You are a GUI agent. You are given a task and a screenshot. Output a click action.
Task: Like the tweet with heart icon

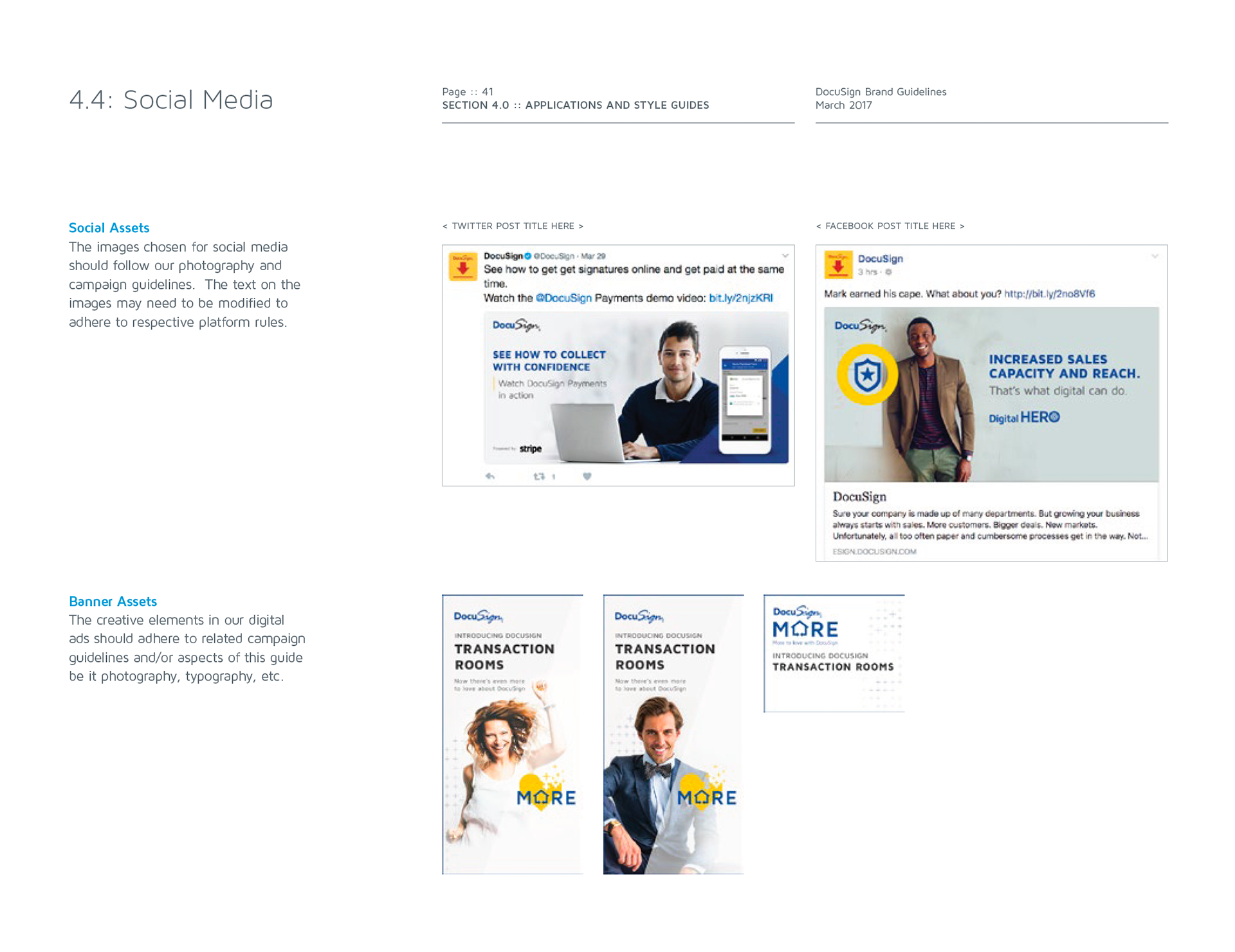587,476
